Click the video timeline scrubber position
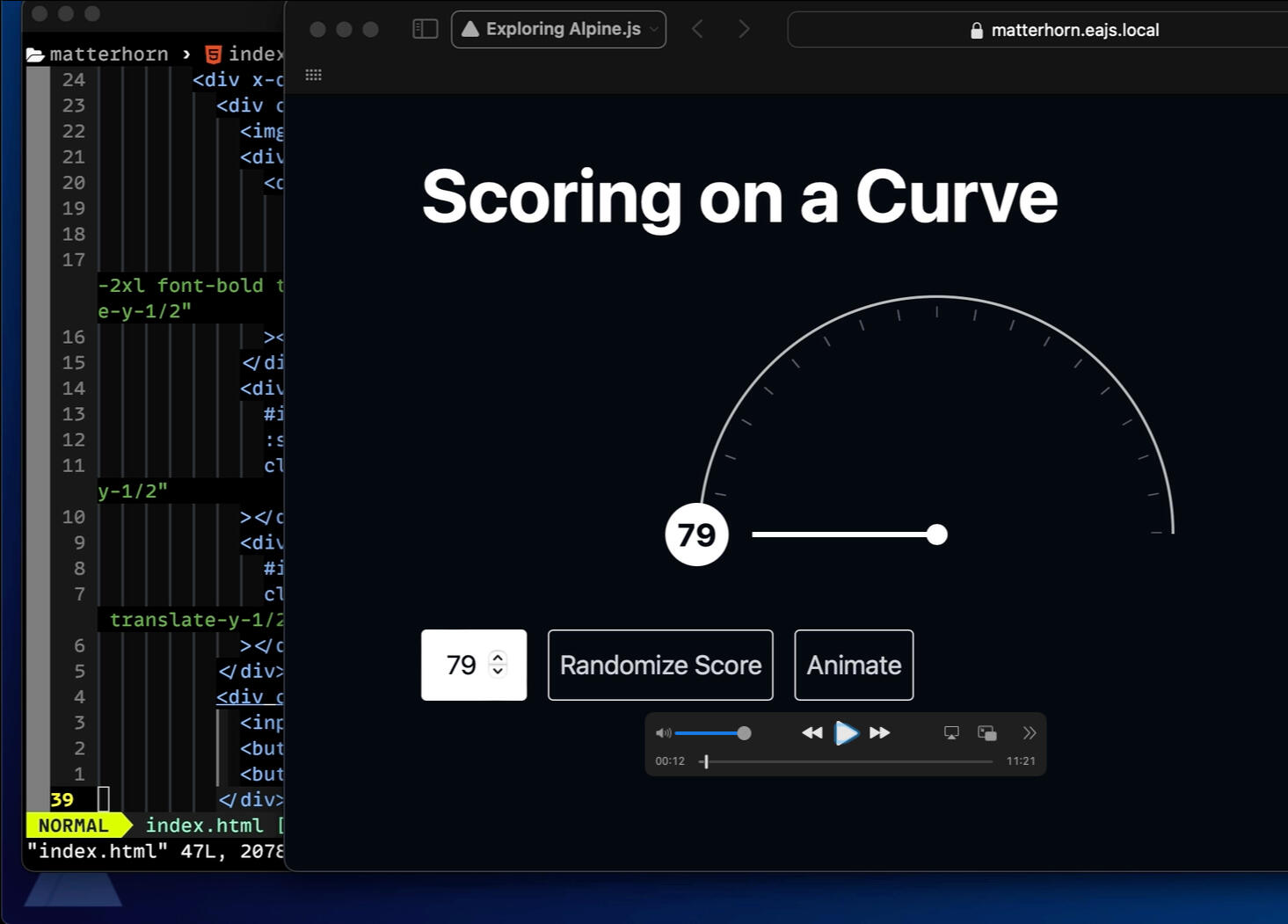The width and height of the screenshot is (1288, 924). pos(706,761)
